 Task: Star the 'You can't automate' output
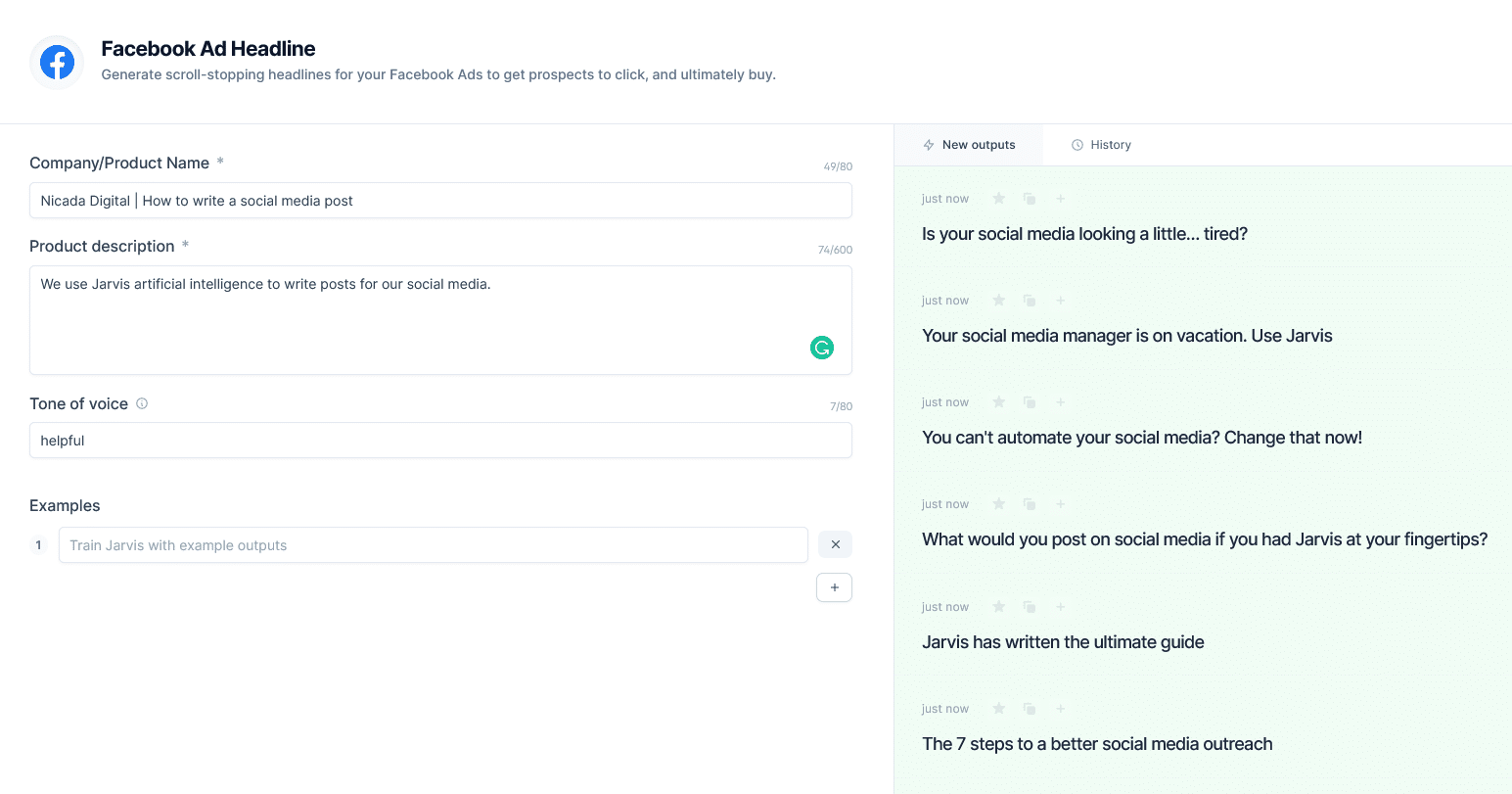pyautogui.click(x=999, y=402)
